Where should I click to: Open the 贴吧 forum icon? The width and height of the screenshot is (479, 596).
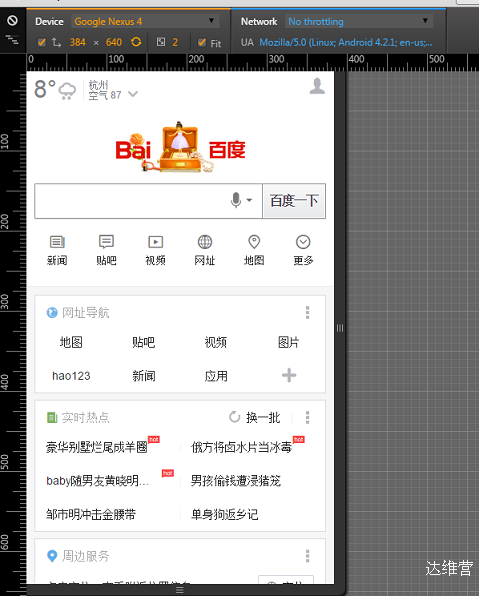tap(106, 242)
